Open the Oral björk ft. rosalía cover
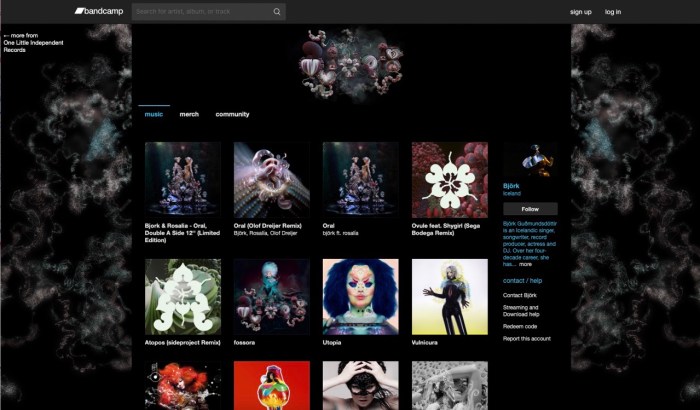Screen dimensions: 700x410 tap(361, 180)
